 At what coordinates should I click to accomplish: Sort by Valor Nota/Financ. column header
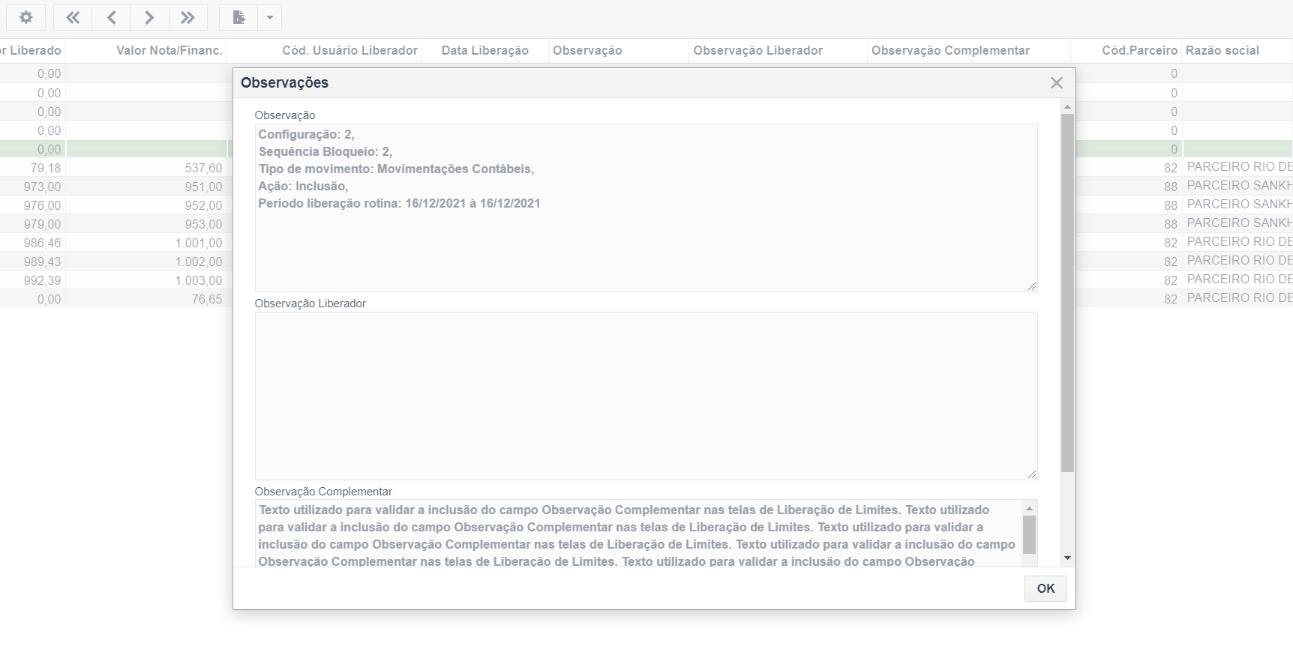click(x=169, y=51)
